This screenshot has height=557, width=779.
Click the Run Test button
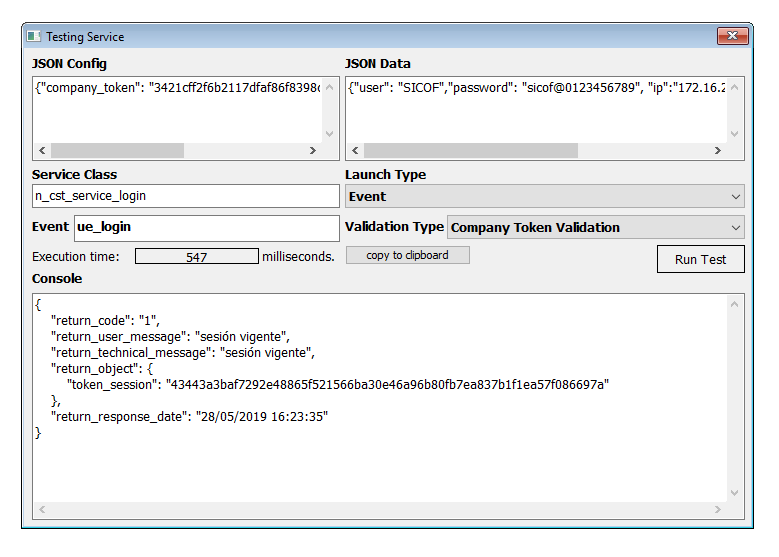tap(700, 259)
